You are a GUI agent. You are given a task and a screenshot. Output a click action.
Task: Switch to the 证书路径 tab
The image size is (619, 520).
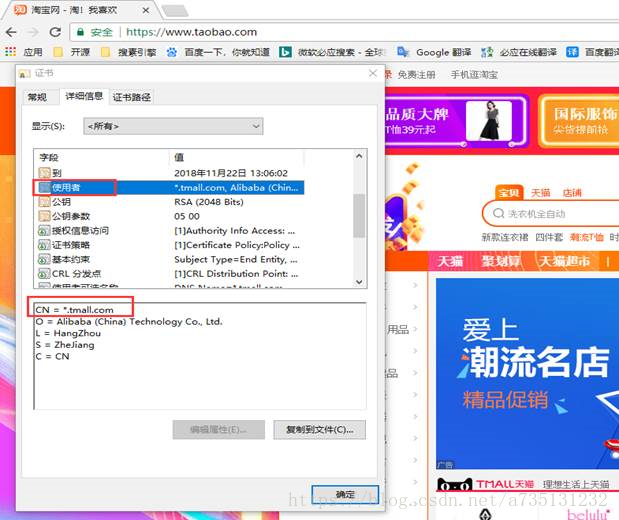click(x=132, y=97)
